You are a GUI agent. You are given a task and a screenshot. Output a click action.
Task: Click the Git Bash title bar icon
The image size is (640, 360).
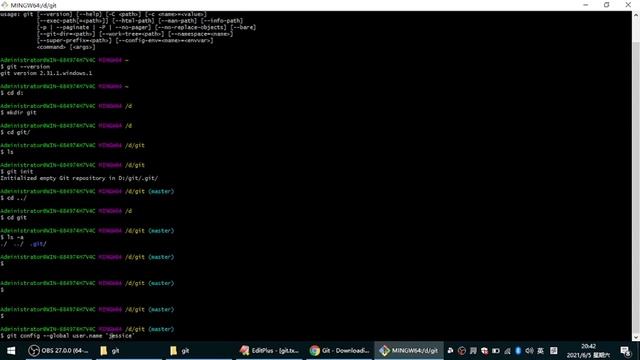pos(4,5)
